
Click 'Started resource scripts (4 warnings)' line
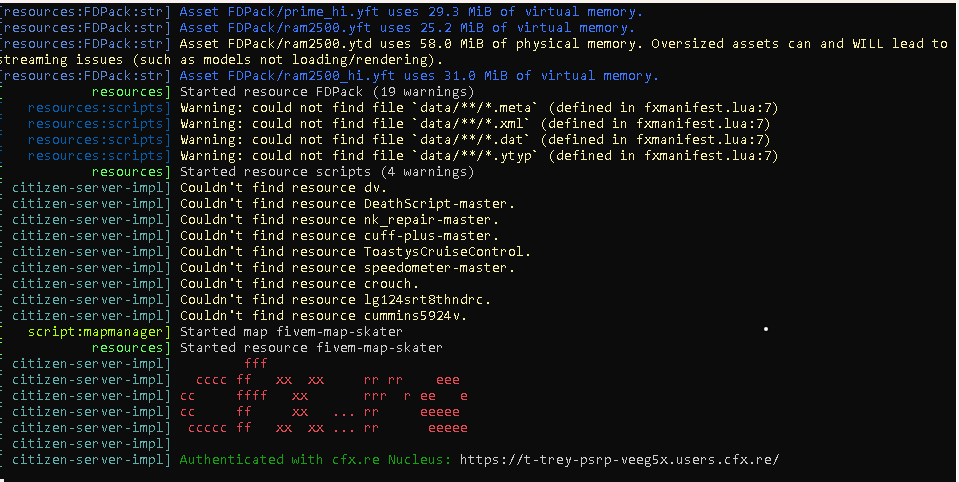(x=327, y=172)
